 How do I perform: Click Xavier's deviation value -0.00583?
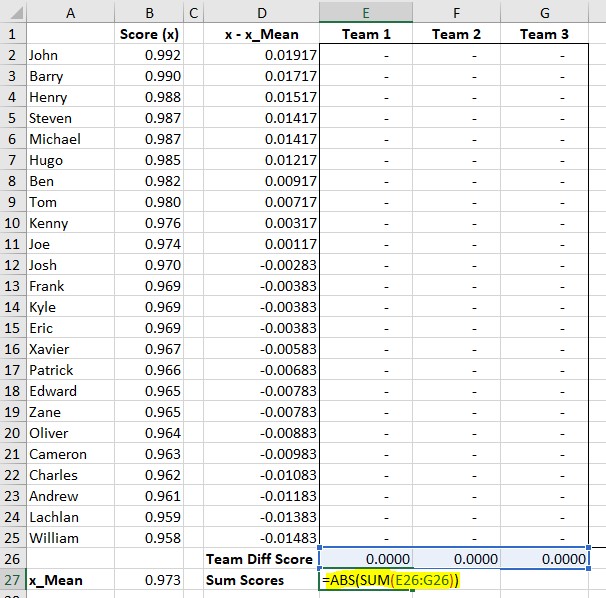point(261,349)
